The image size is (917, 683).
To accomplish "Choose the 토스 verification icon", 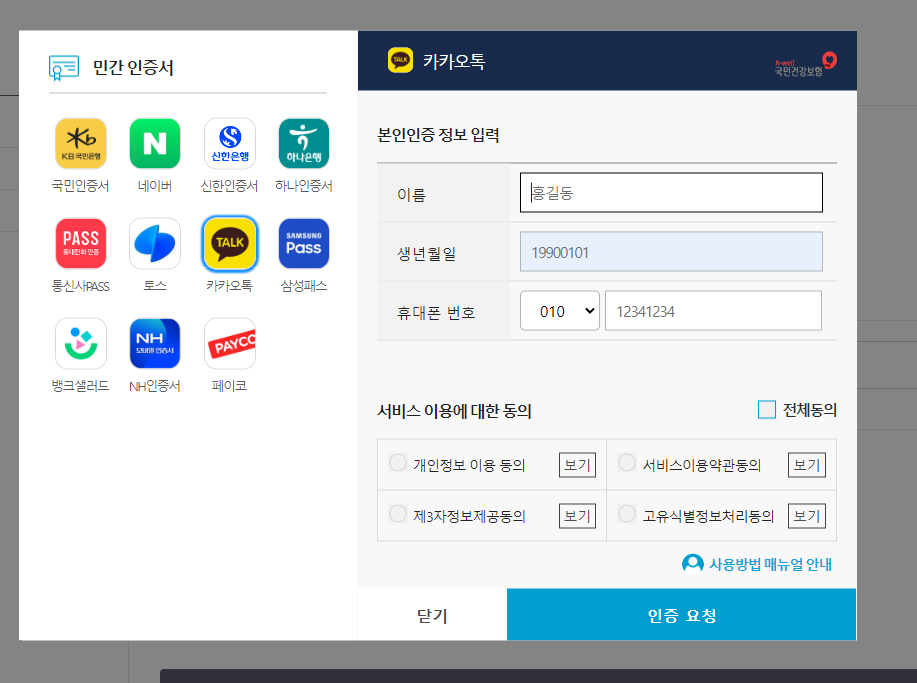I will click(154, 243).
